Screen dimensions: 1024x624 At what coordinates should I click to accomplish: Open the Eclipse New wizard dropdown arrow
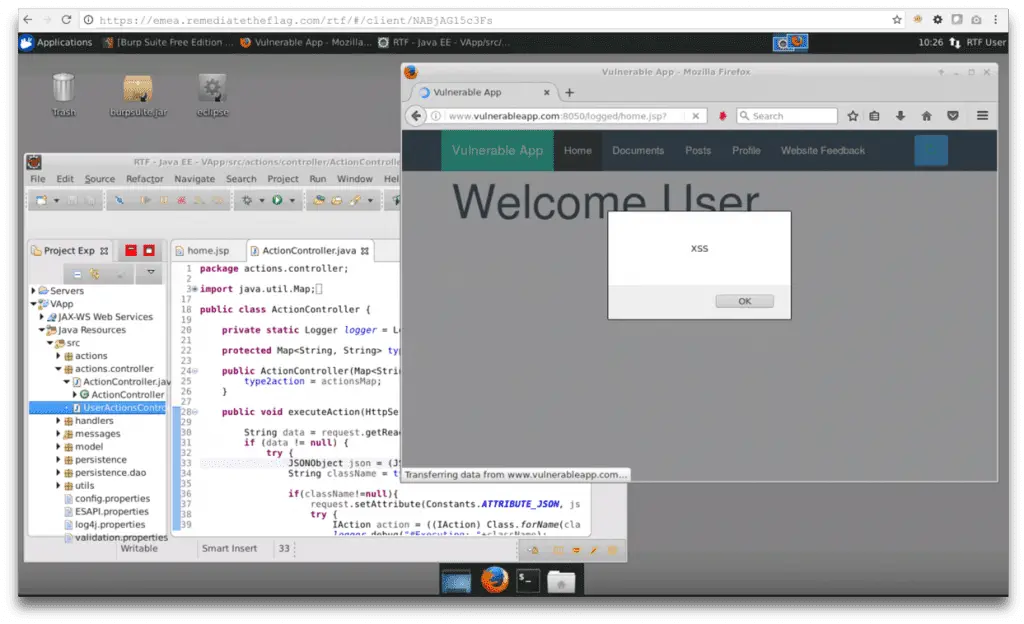coord(56,200)
